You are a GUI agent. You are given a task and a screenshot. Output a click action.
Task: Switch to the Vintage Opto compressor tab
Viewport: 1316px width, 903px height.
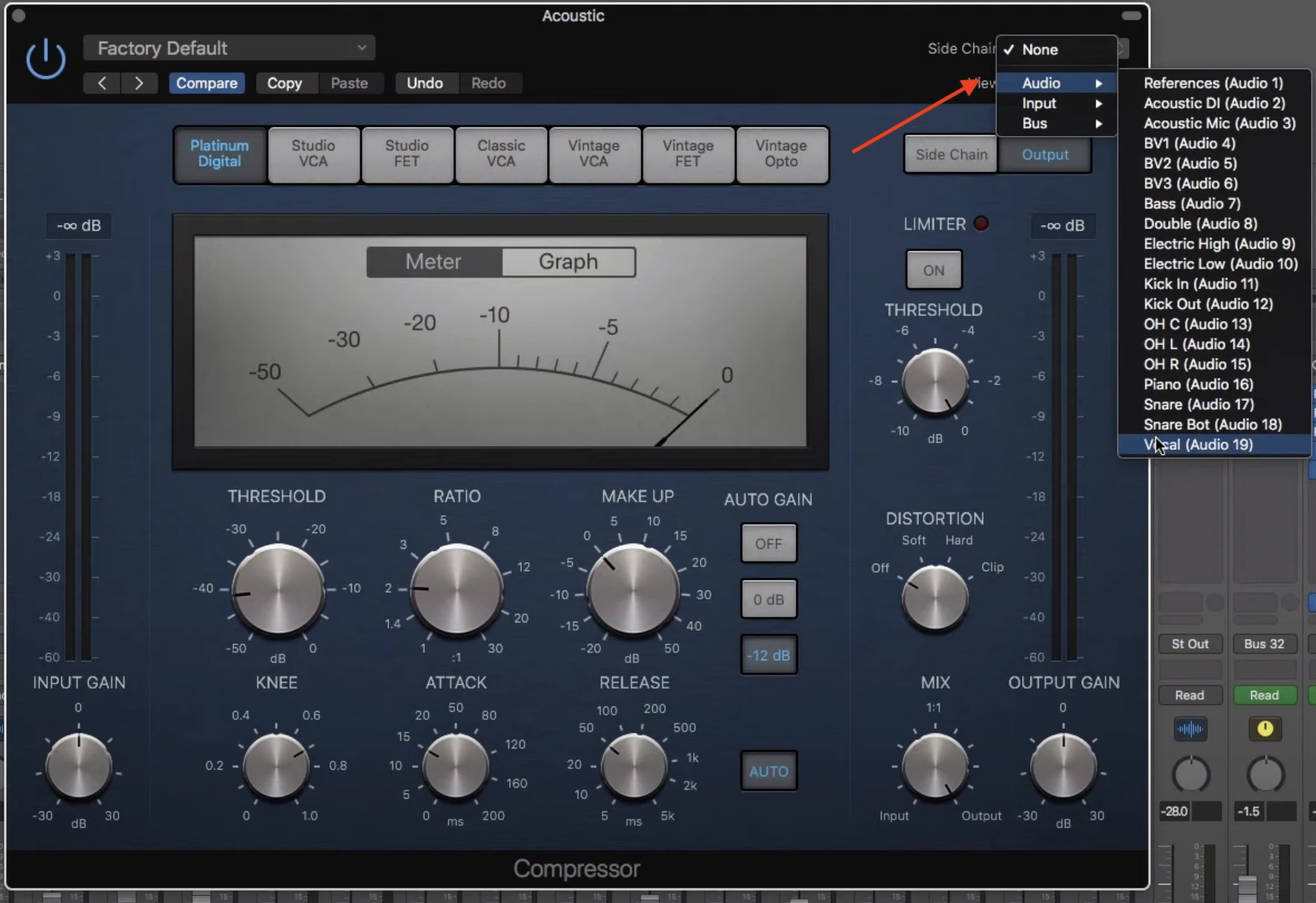pos(781,154)
